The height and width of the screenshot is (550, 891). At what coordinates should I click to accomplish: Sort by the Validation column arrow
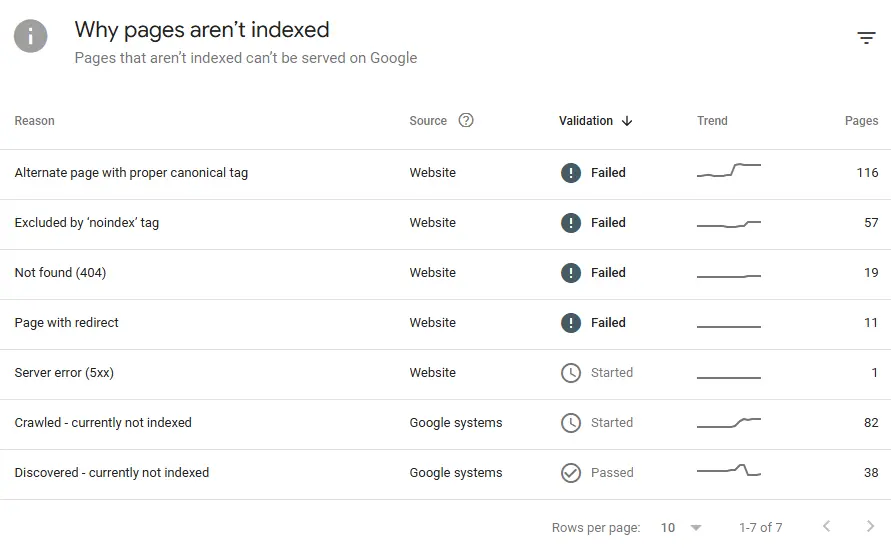[627, 121]
